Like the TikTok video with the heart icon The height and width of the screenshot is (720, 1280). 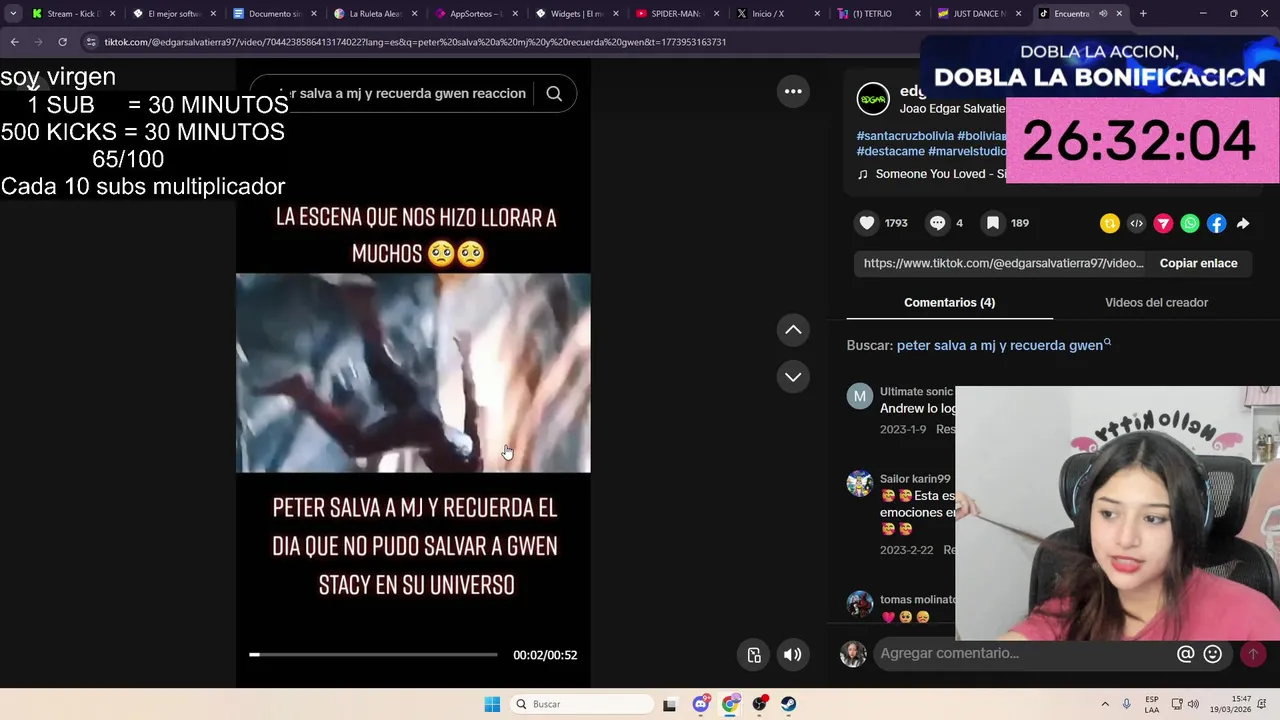click(x=867, y=223)
